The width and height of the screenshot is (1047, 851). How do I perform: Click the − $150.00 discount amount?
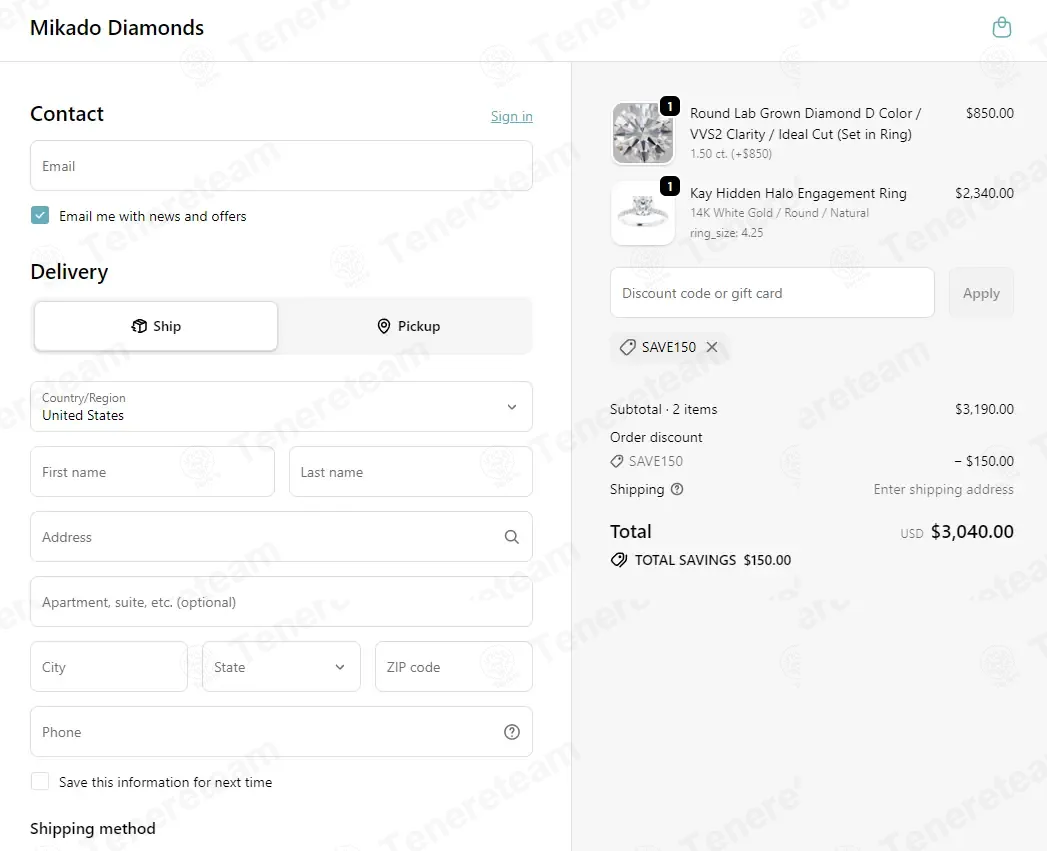(984, 461)
